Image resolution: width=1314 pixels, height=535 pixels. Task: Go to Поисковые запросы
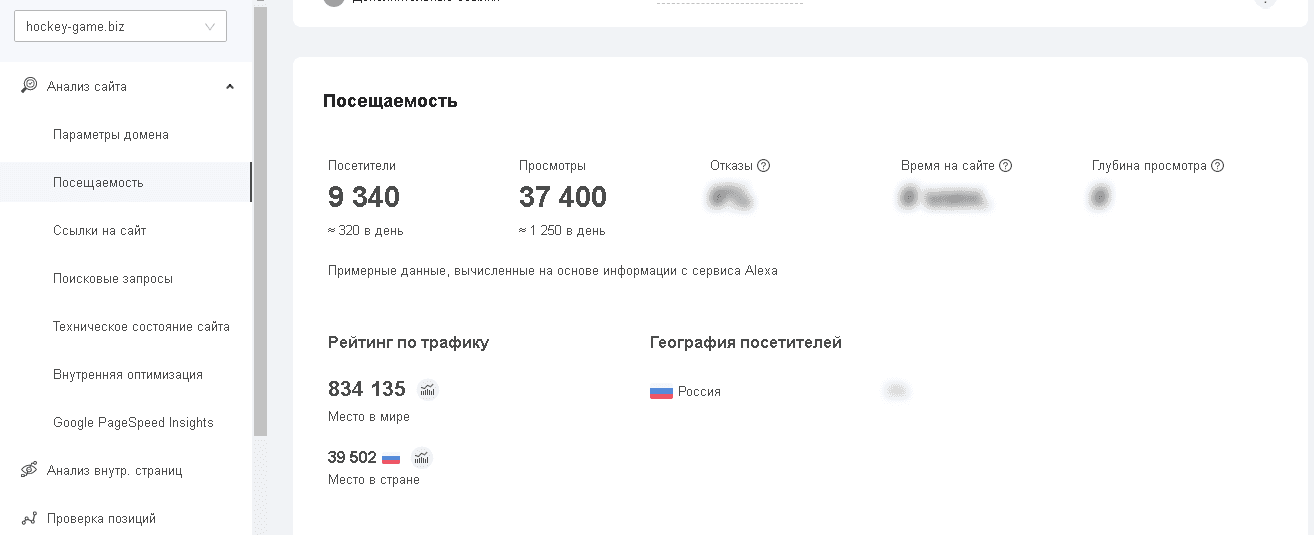click(x=113, y=279)
